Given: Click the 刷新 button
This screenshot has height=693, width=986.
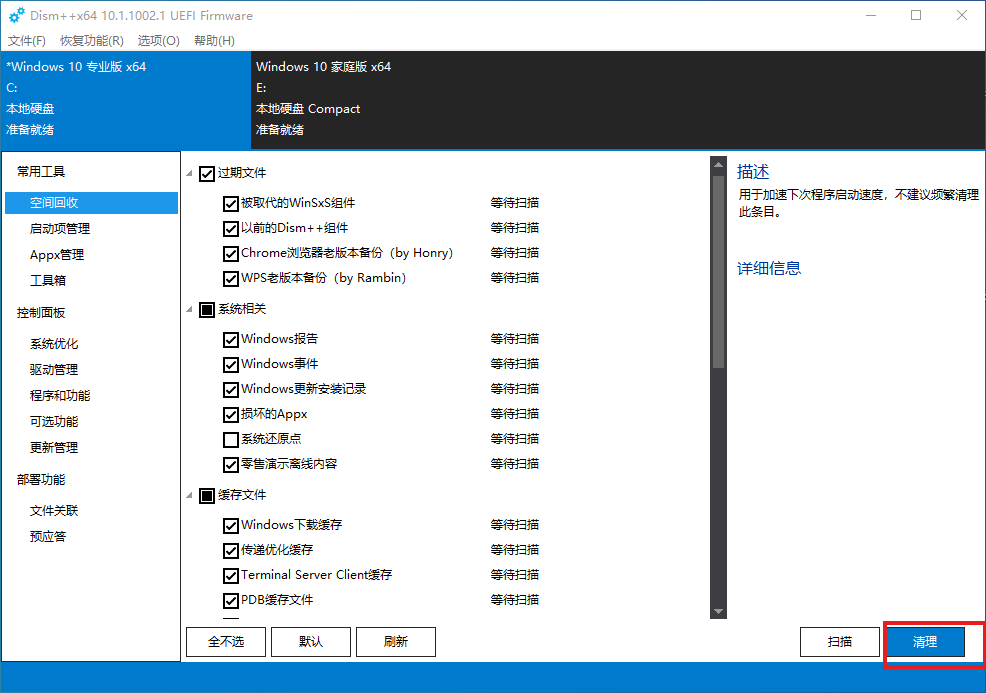Looking at the screenshot, I should tap(396, 641).
